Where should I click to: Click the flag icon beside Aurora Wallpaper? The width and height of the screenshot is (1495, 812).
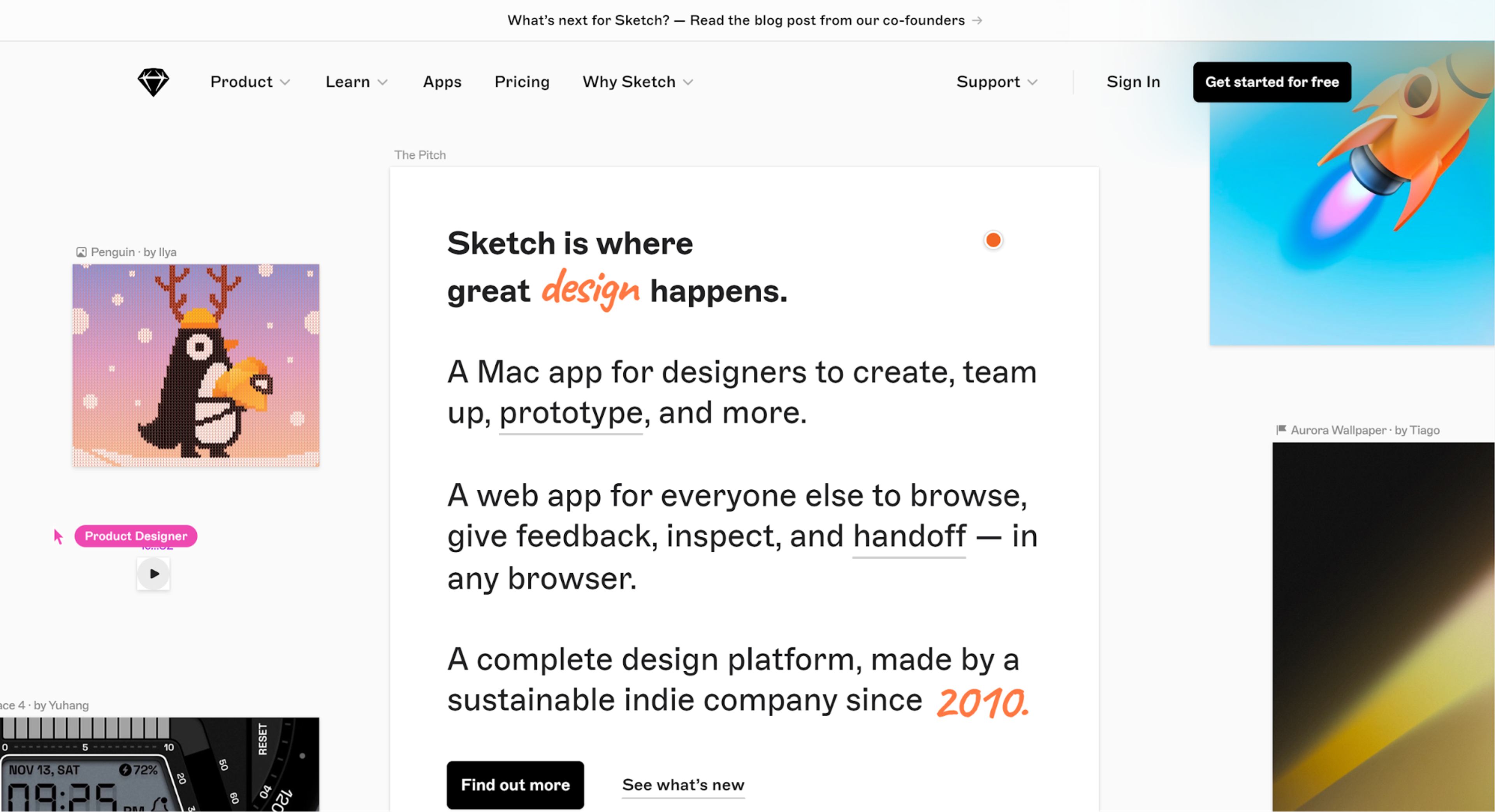pyautogui.click(x=1281, y=429)
